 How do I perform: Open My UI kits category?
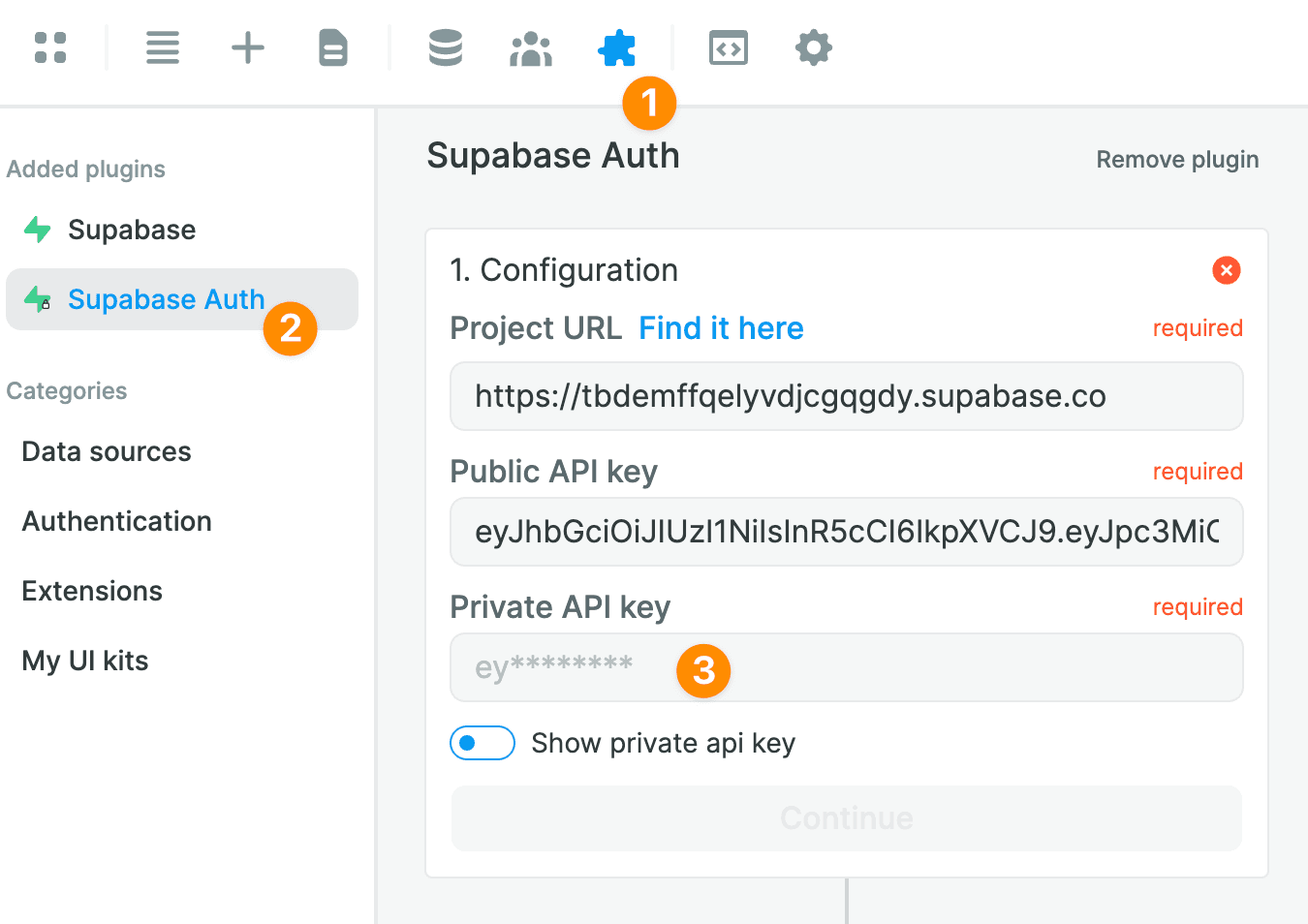coord(85,661)
